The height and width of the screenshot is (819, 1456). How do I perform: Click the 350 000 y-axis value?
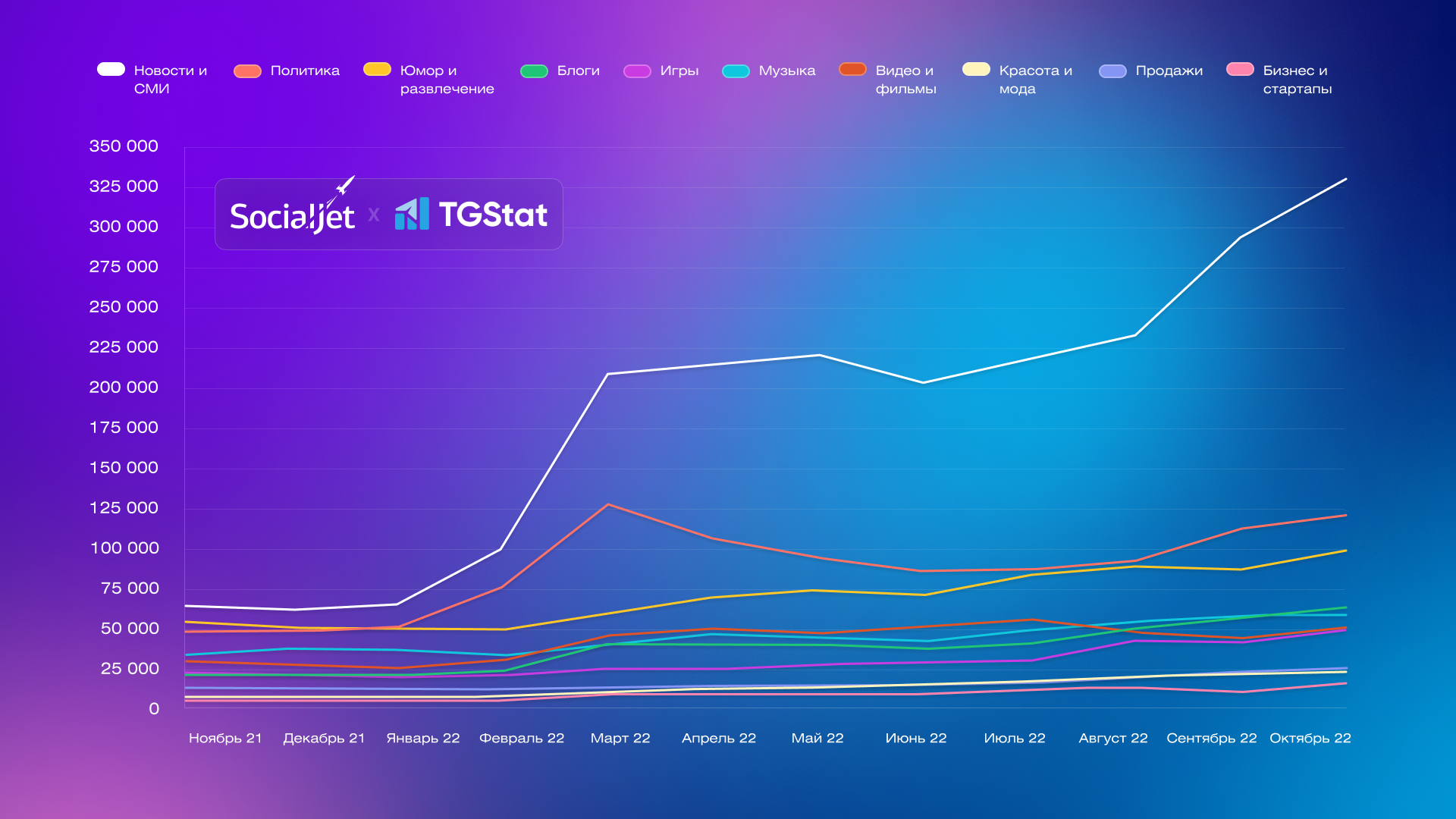[x=124, y=146]
